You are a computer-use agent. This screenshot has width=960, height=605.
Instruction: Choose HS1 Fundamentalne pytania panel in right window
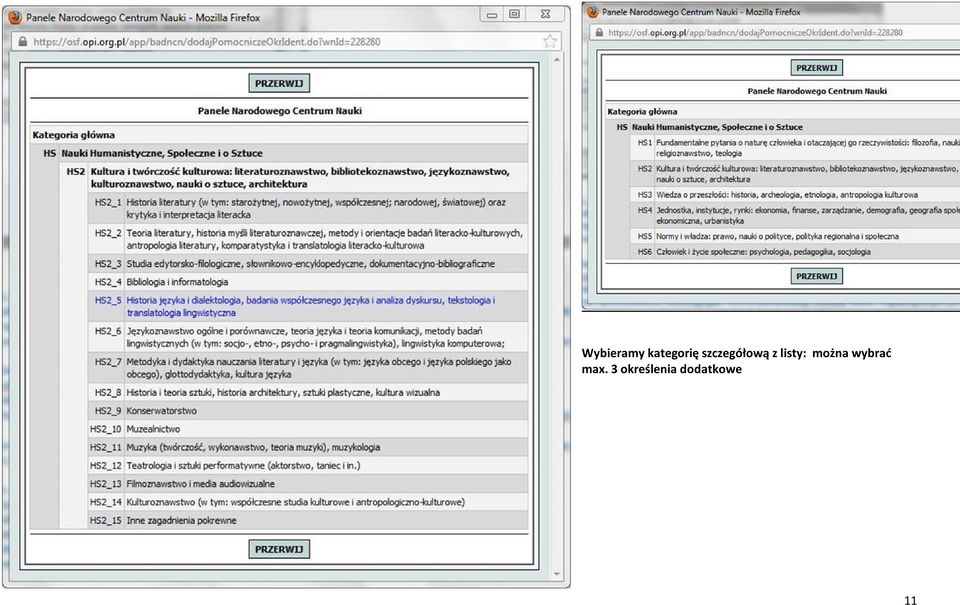795,148
